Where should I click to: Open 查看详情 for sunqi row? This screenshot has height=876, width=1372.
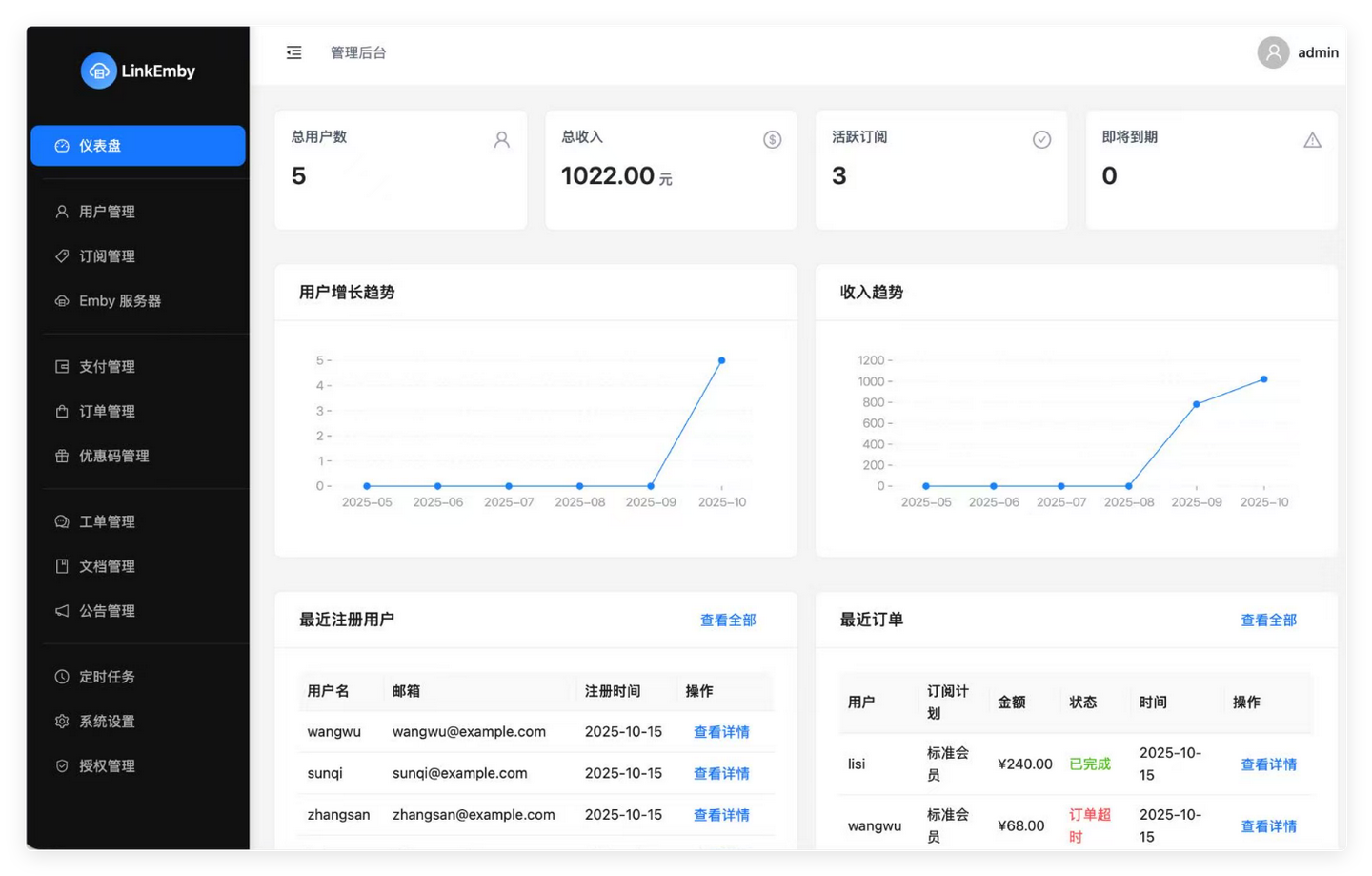coord(721,774)
